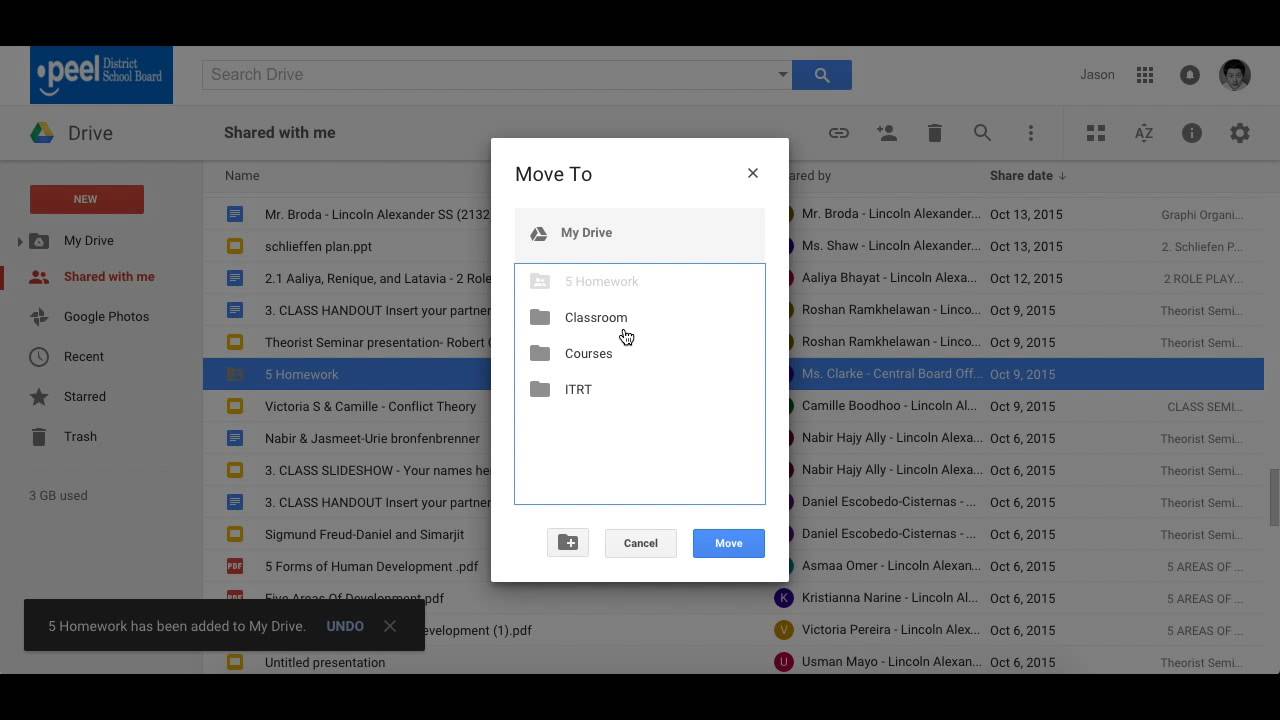Click the blue search button
Image resolution: width=1280 pixels, height=720 pixels.
pos(822,75)
